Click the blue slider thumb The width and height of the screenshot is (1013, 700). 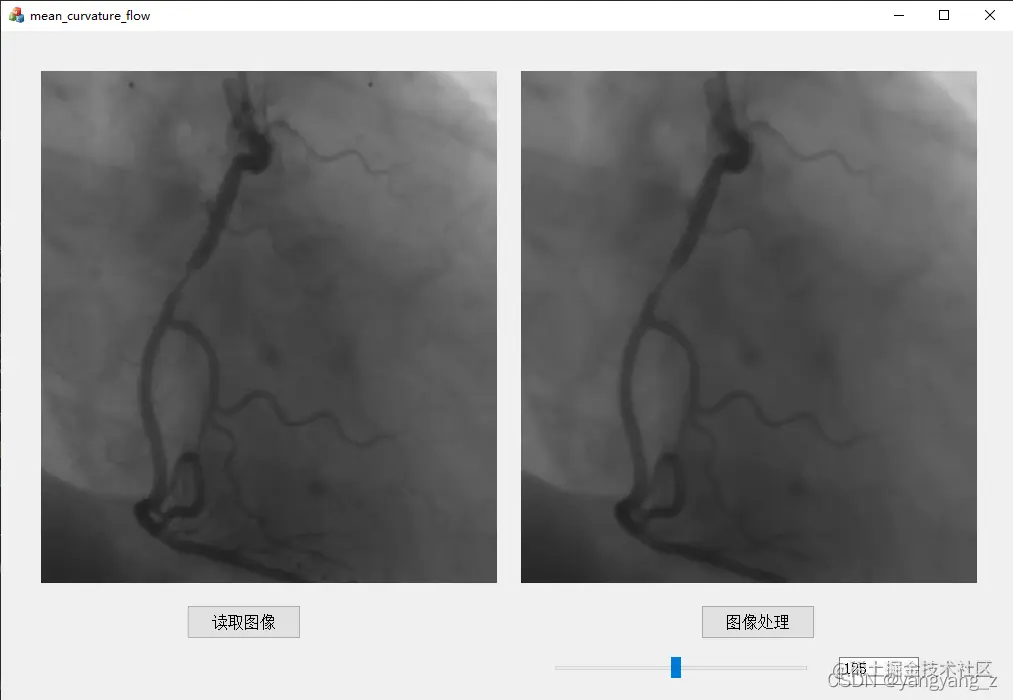[x=676, y=668]
